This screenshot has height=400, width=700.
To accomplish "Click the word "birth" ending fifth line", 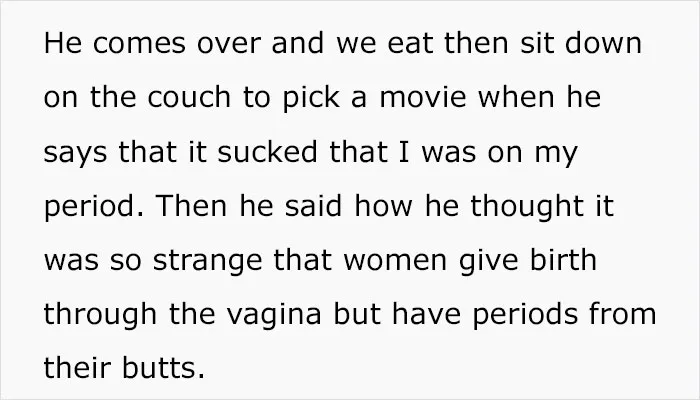I will [x=563, y=259].
